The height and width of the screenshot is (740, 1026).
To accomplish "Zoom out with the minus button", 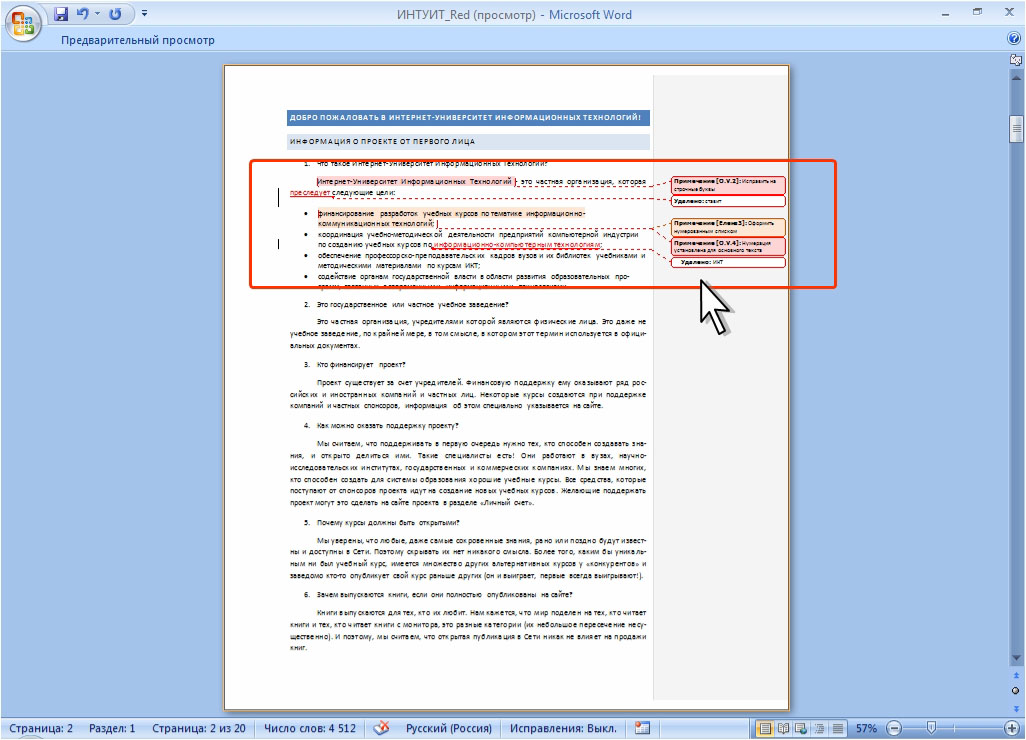I will 894,728.
